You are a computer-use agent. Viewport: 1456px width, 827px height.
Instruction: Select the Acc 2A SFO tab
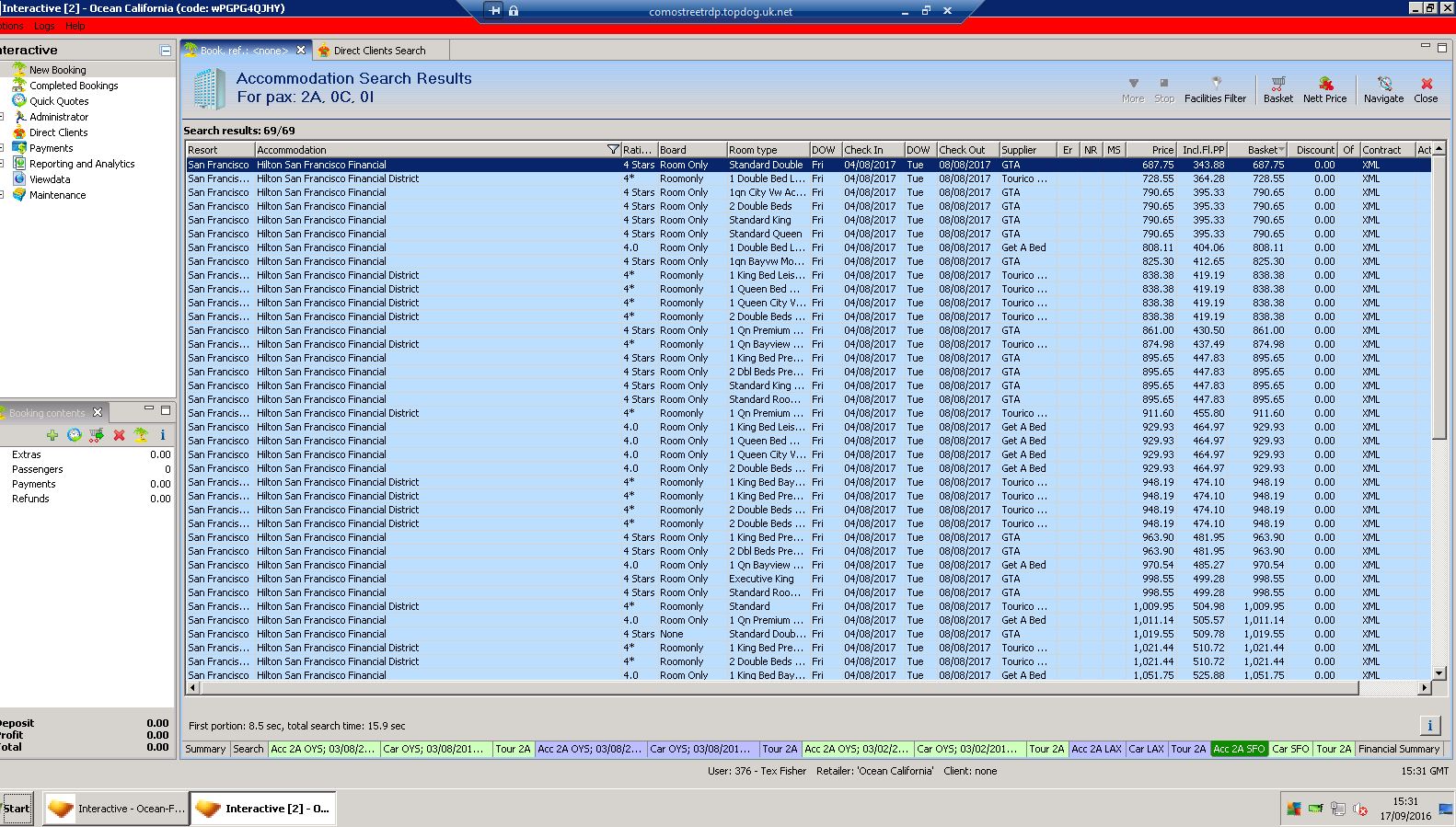tap(1239, 749)
